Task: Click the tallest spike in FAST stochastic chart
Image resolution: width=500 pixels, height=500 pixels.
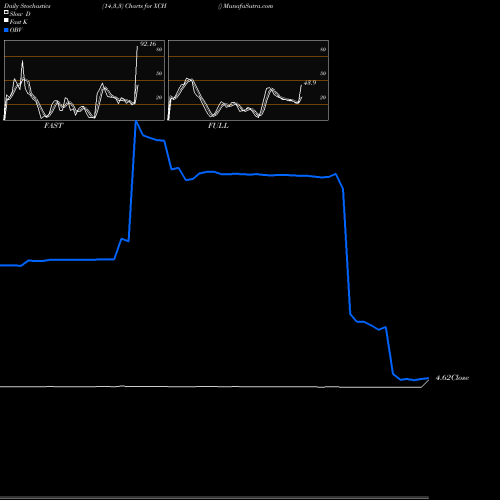Action: (137, 47)
